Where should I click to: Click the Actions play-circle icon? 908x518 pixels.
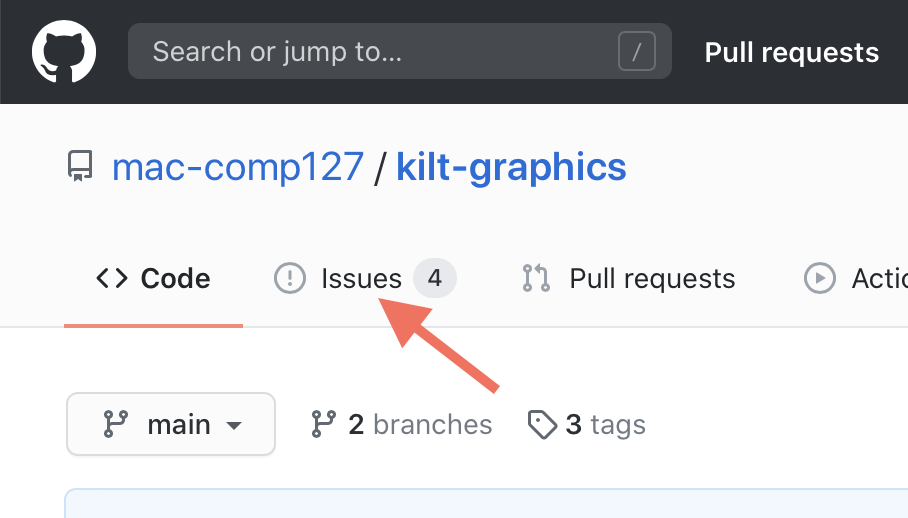820,278
